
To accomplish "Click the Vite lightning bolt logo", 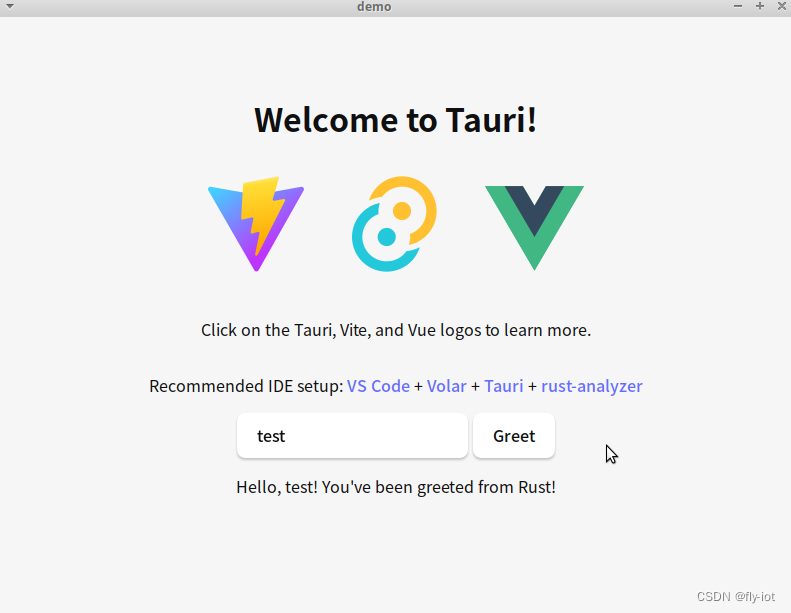I will (256, 224).
